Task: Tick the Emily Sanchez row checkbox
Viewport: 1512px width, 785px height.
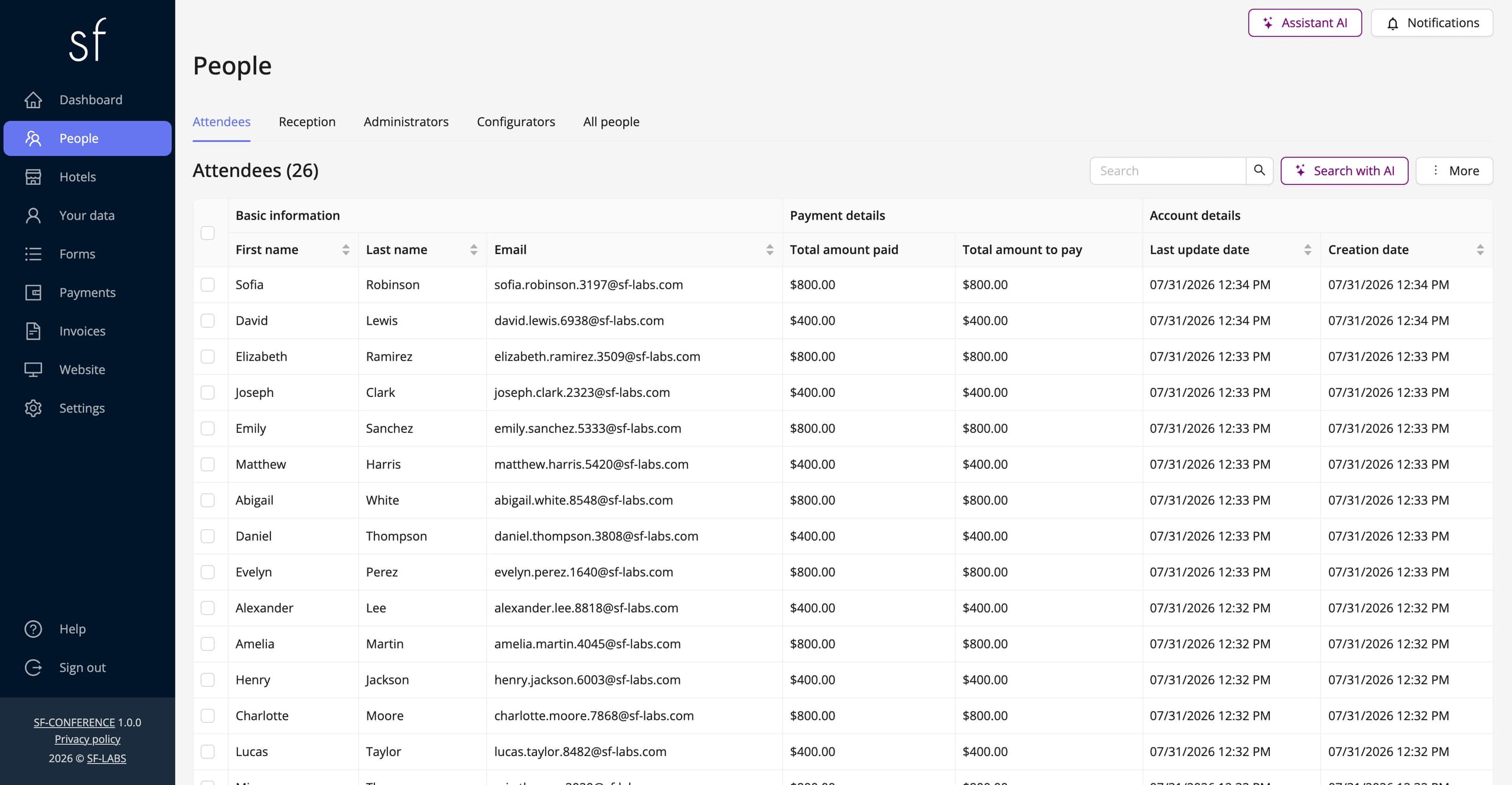Action: 207,428
